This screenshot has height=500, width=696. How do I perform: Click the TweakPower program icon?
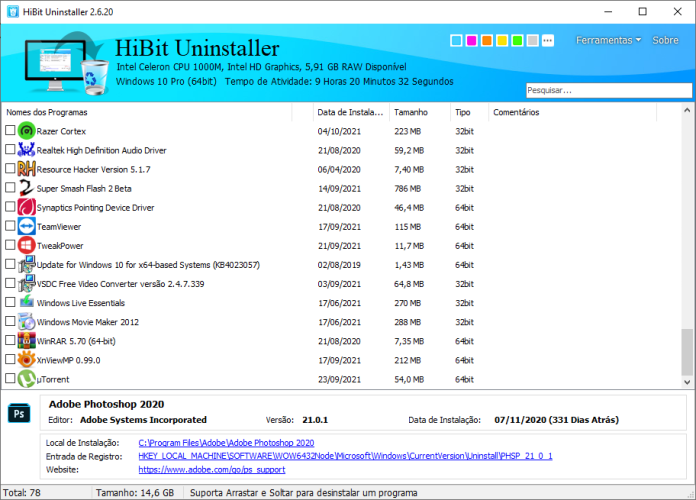pyautogui.click(x=27, y=246)
